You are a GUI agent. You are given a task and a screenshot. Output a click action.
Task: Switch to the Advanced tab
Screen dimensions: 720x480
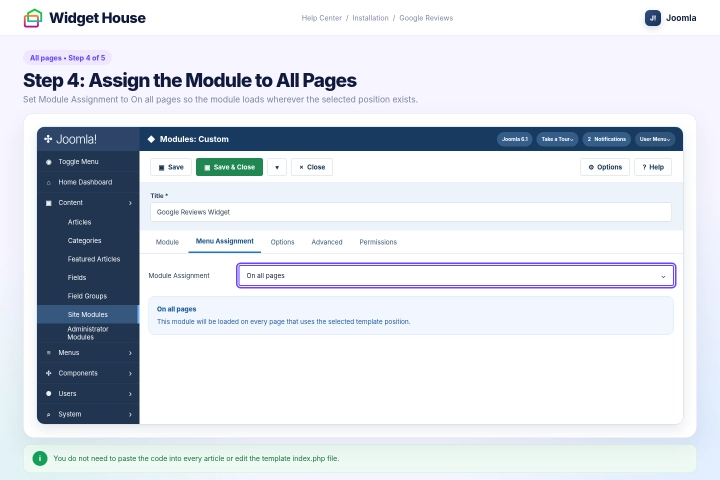pyautogui.click(x=327, y=242)
